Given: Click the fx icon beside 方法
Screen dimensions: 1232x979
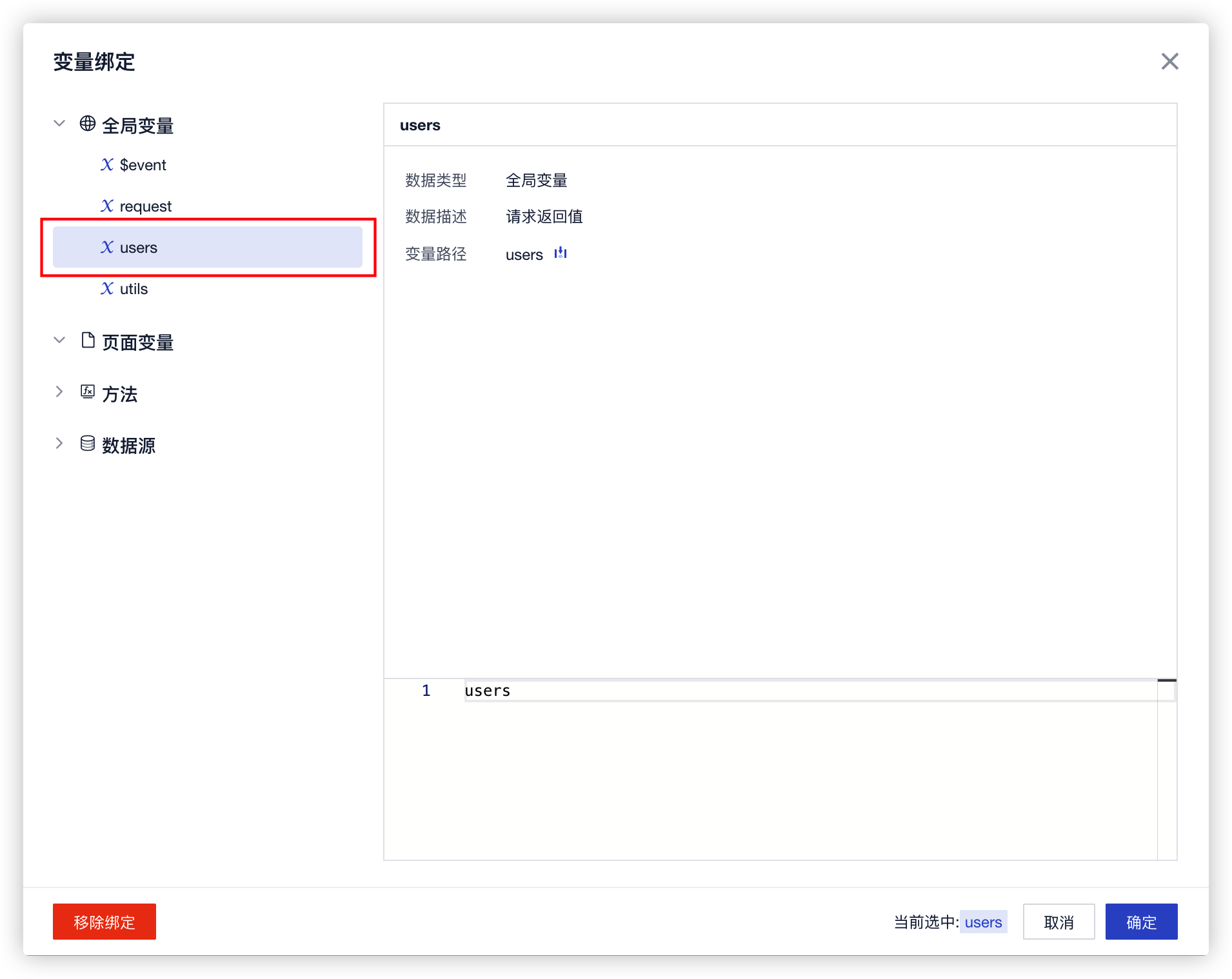Looking at the screenshot, I should pos(88,392).
